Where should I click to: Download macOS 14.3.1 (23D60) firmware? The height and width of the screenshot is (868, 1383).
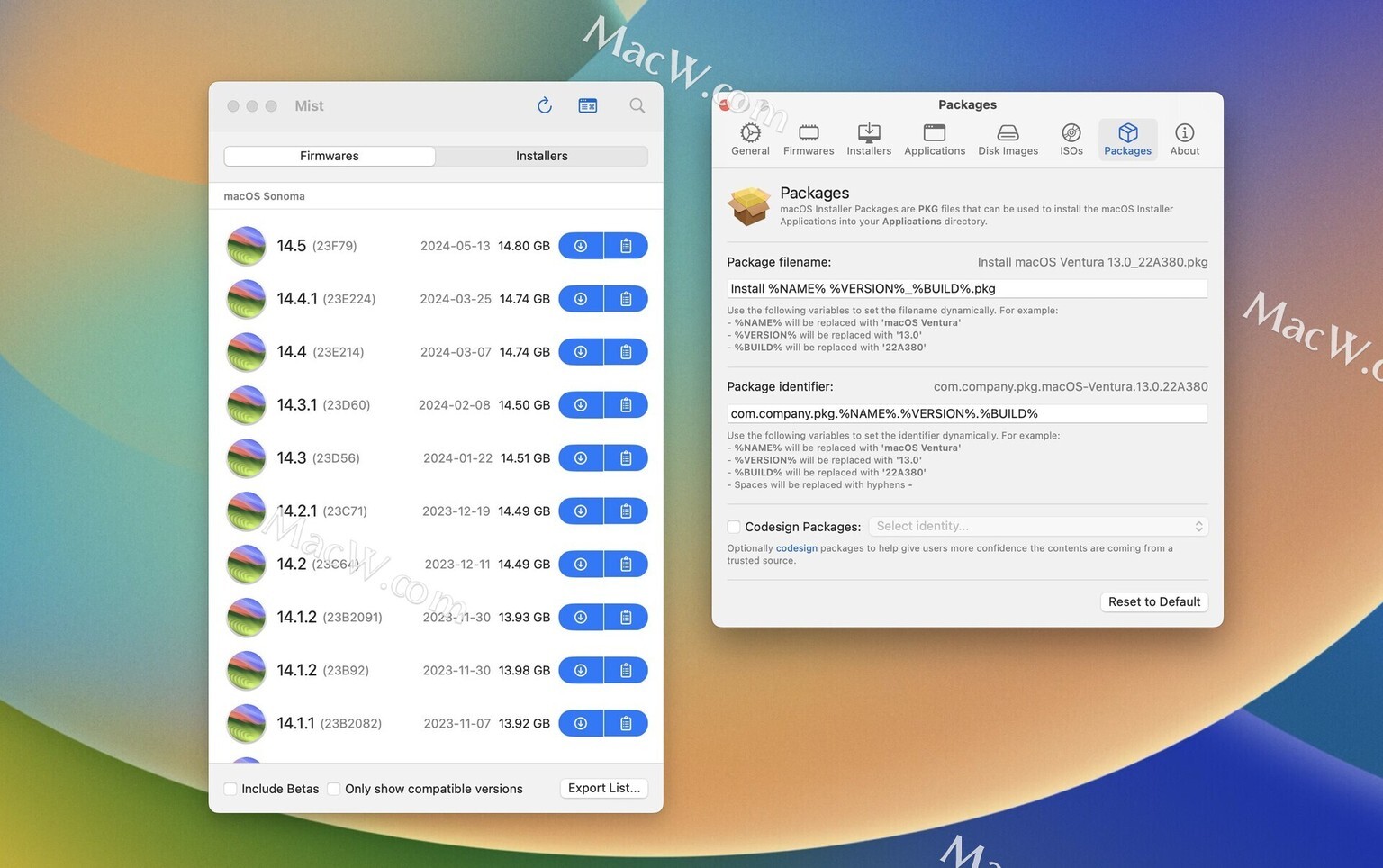point(581,405)
